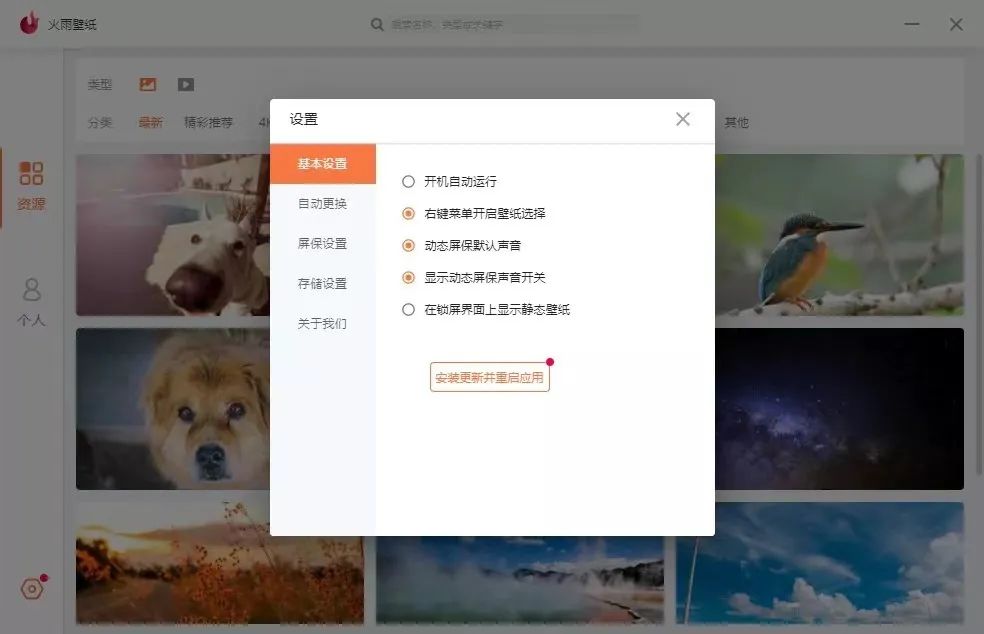This screenshot has height=634, width=984.
Task: Open the starry night sky wallpaper
Action: point(839,409)
